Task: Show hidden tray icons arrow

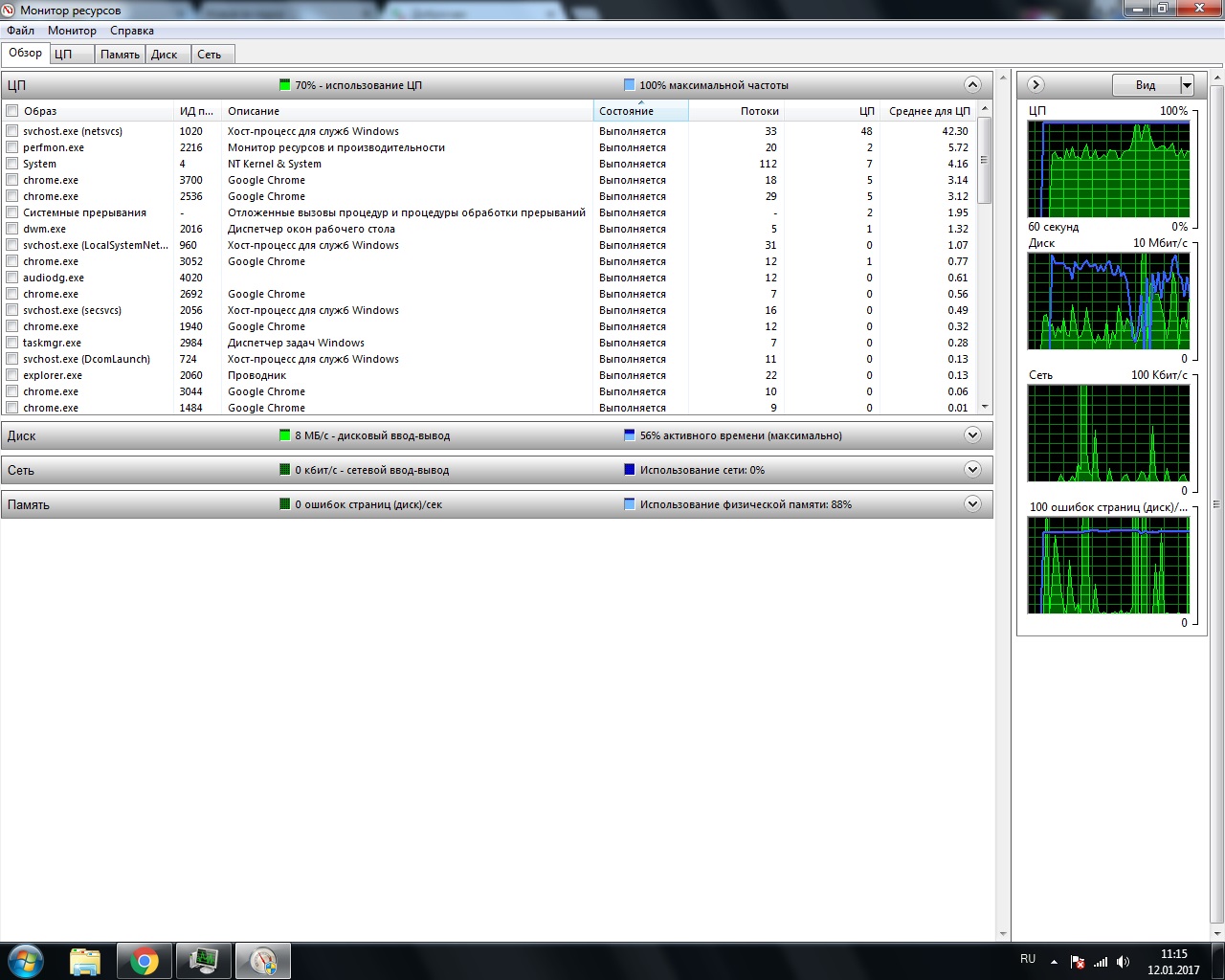Action: 1055,962
